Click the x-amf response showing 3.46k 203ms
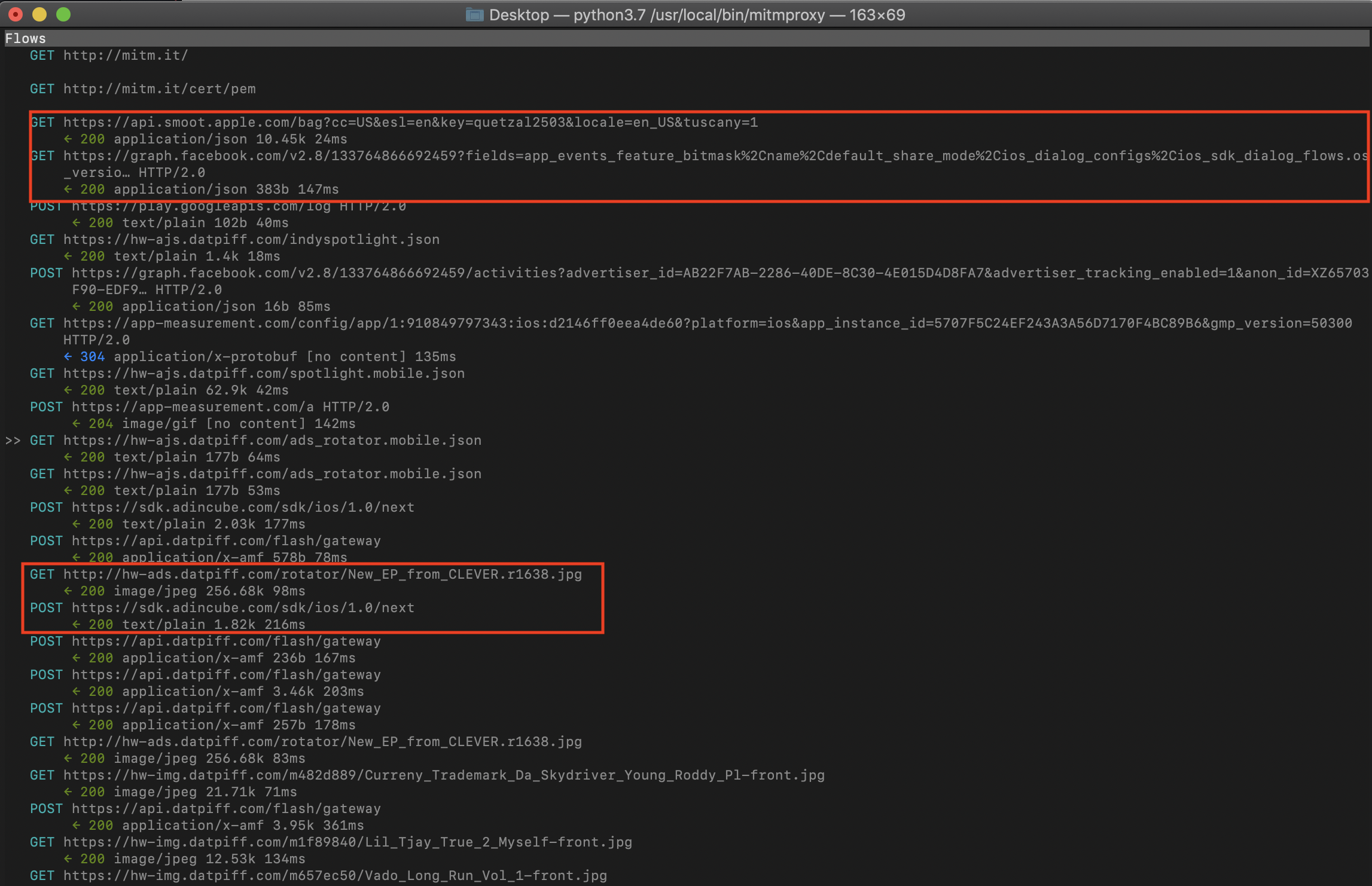Screen dimensions: 1372x886 pyautogui.click(x=218, y=692)
